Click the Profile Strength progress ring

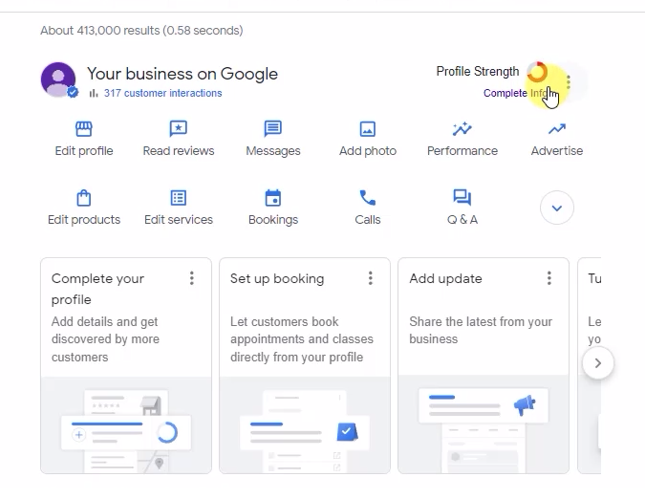[x=537, y=72]
